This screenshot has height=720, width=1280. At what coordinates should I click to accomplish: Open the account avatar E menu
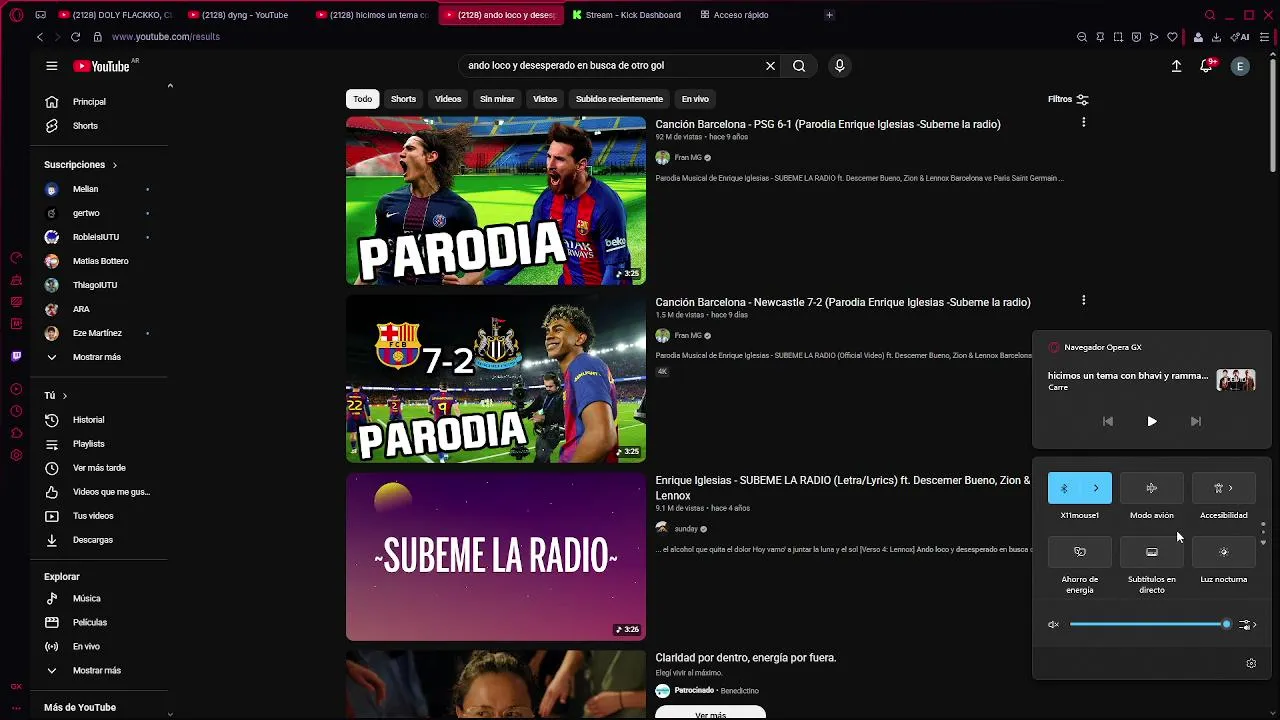(1240, 66)
